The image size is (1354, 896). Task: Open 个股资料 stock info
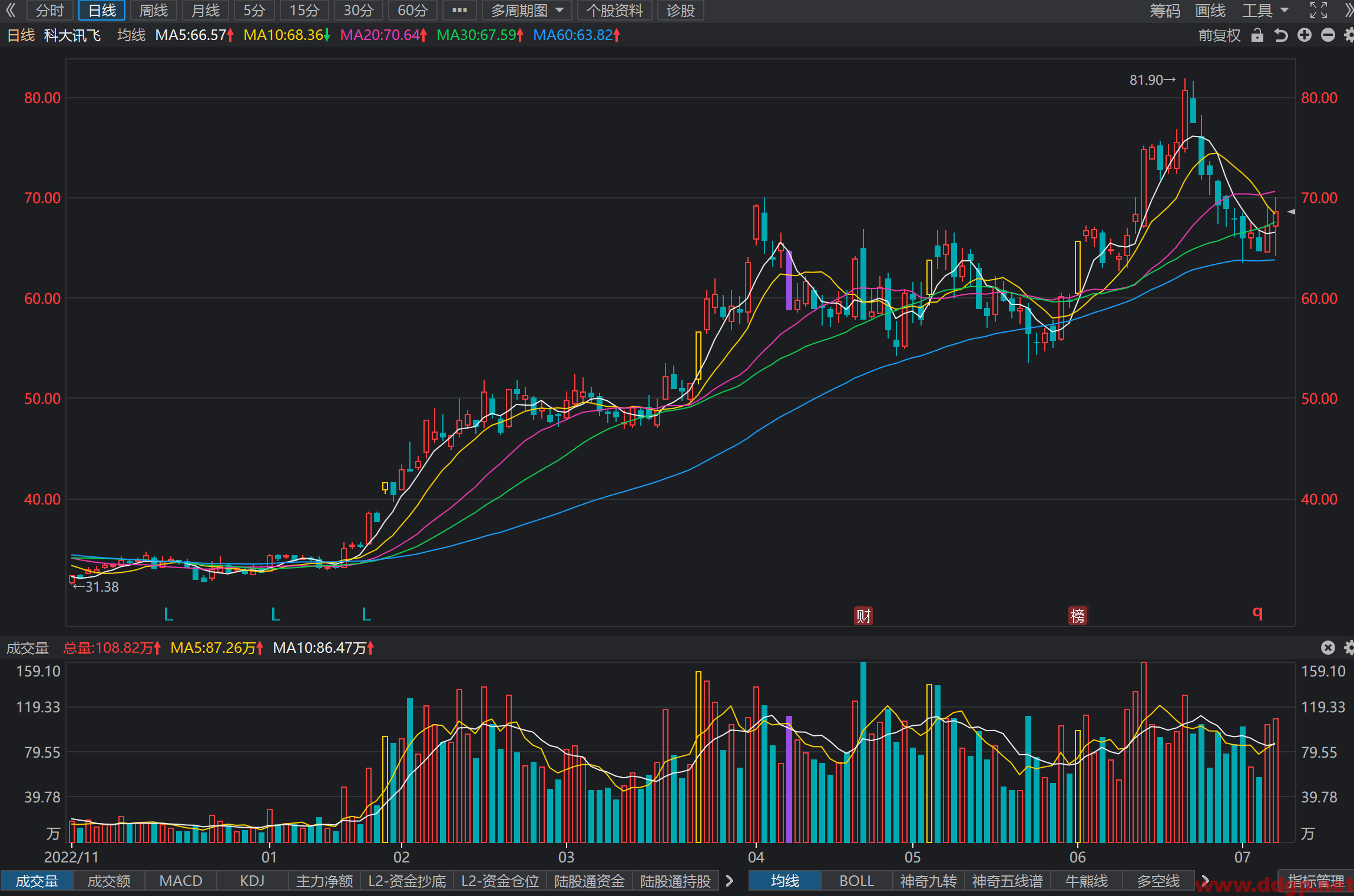coord(615,11)
